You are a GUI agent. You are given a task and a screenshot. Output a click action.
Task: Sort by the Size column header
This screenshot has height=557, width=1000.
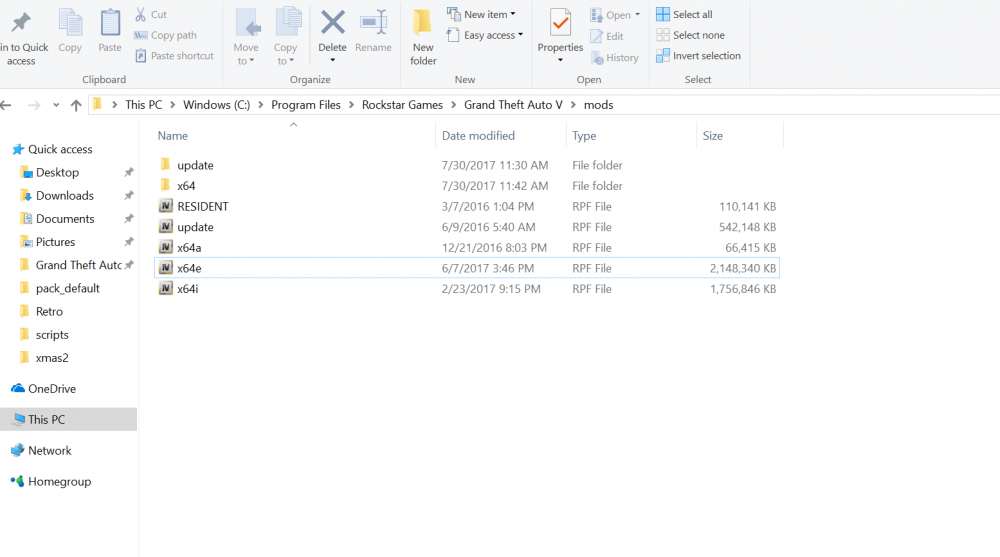tap(712, 136)
